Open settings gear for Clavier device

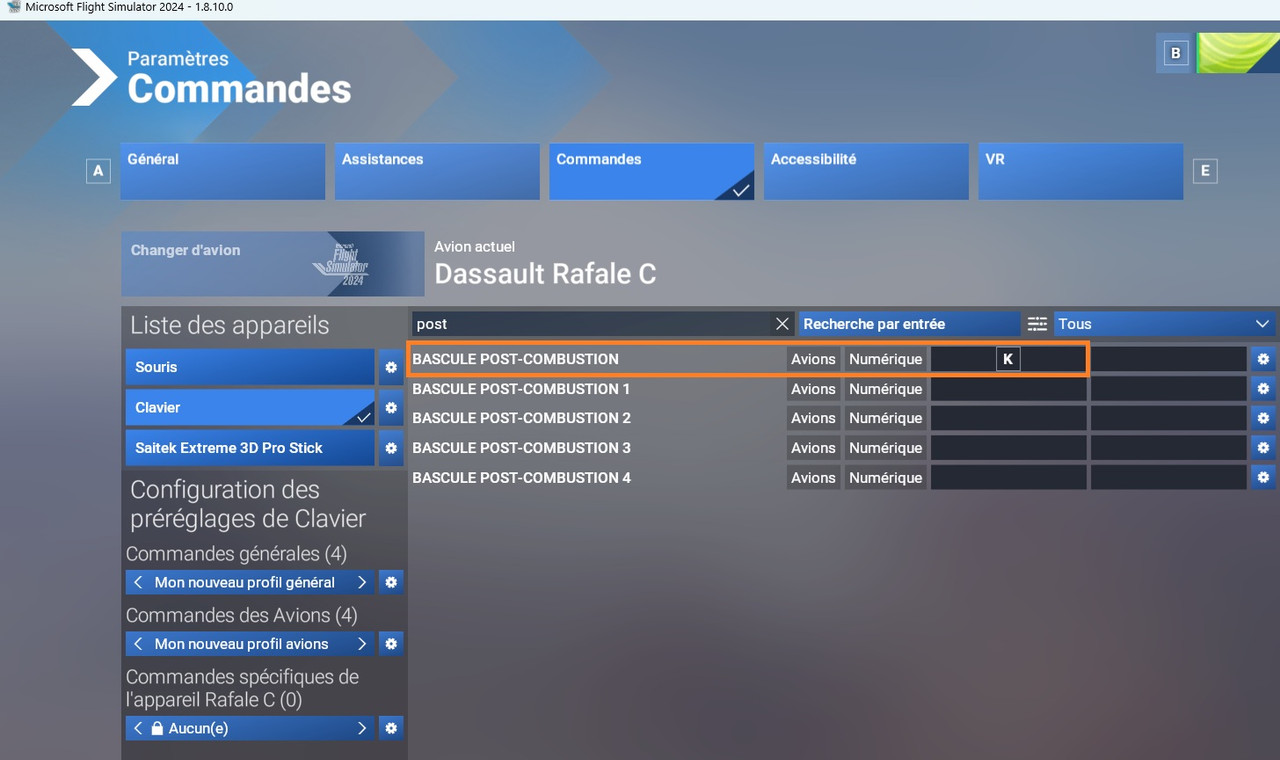(x=391, y=408)
